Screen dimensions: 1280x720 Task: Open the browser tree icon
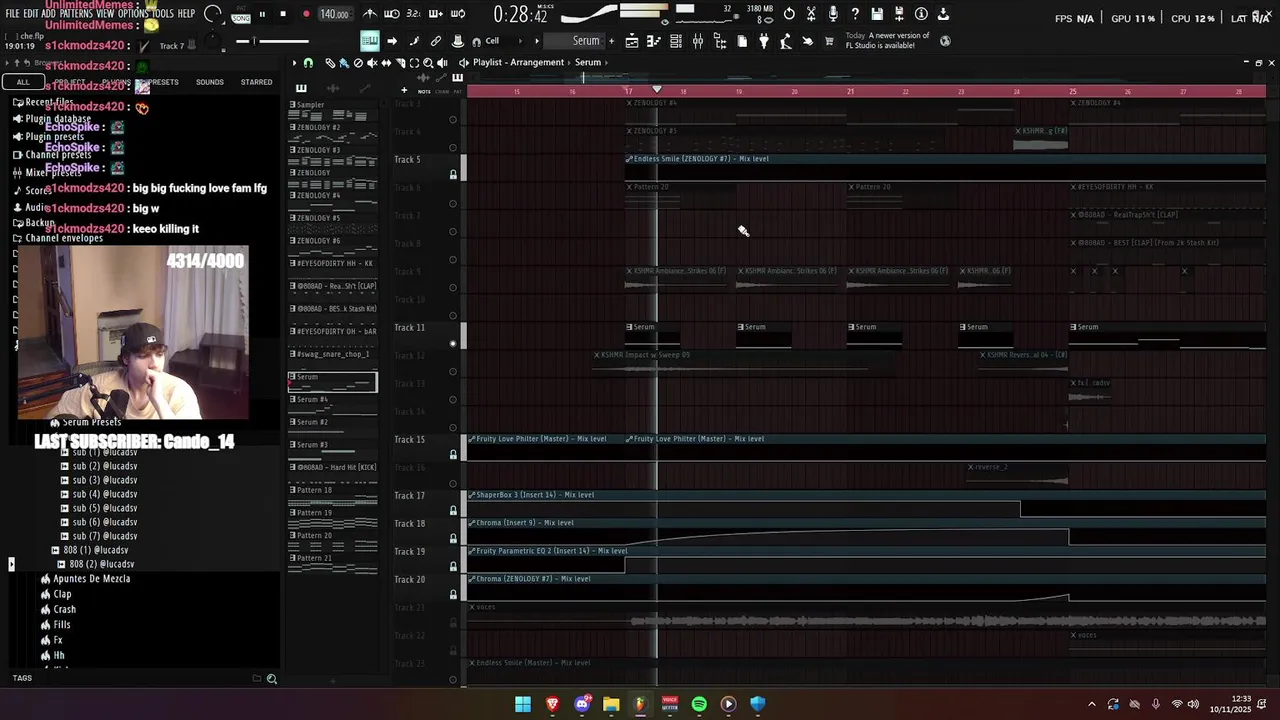[720, 41]
